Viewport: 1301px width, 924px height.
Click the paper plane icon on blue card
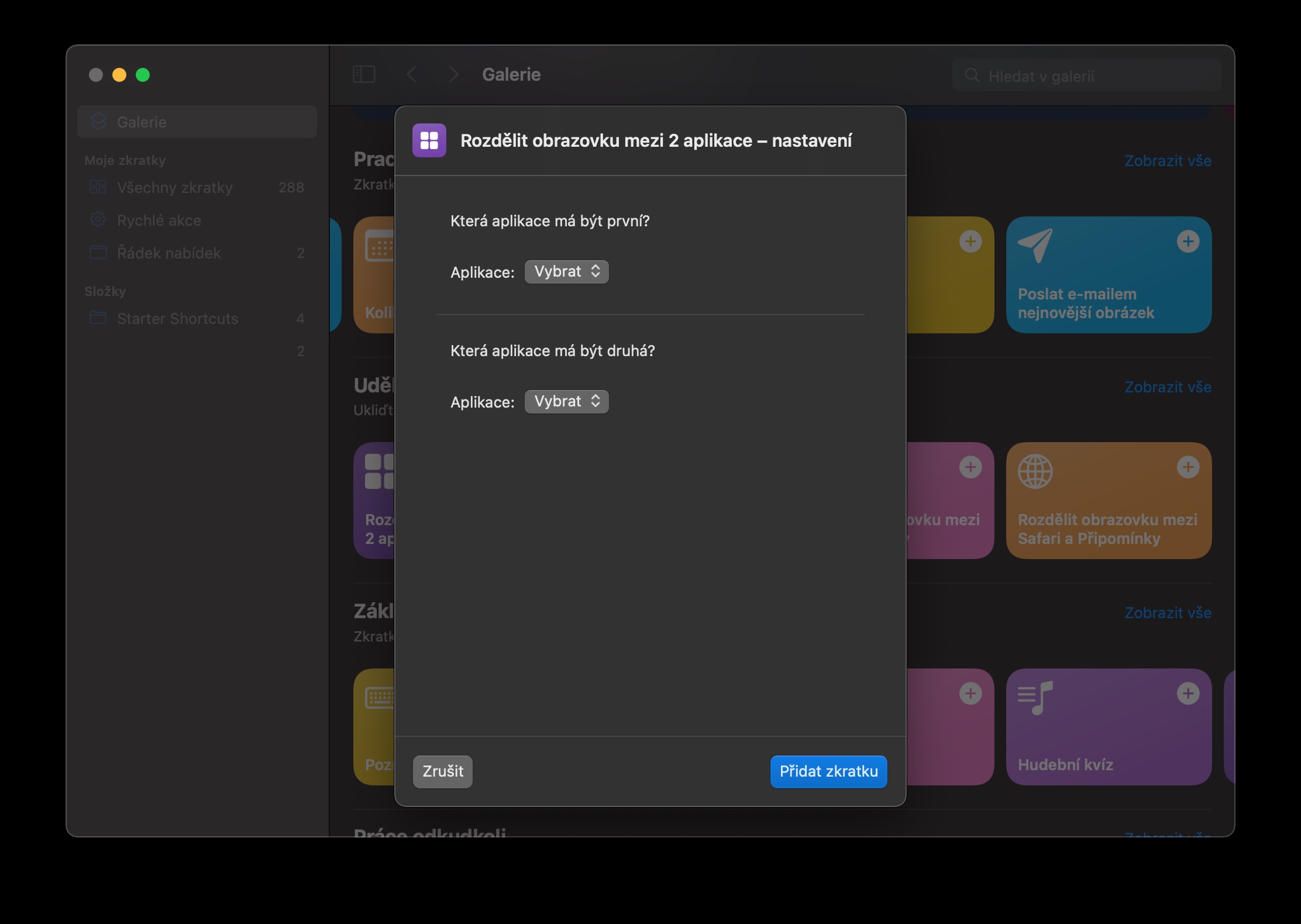pos(1035,245)
